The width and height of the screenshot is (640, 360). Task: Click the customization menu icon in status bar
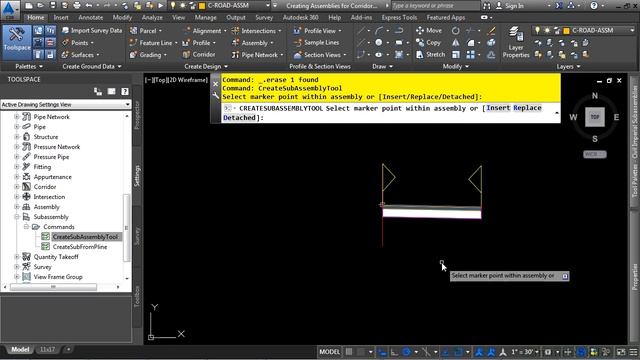tap(633, 352)
